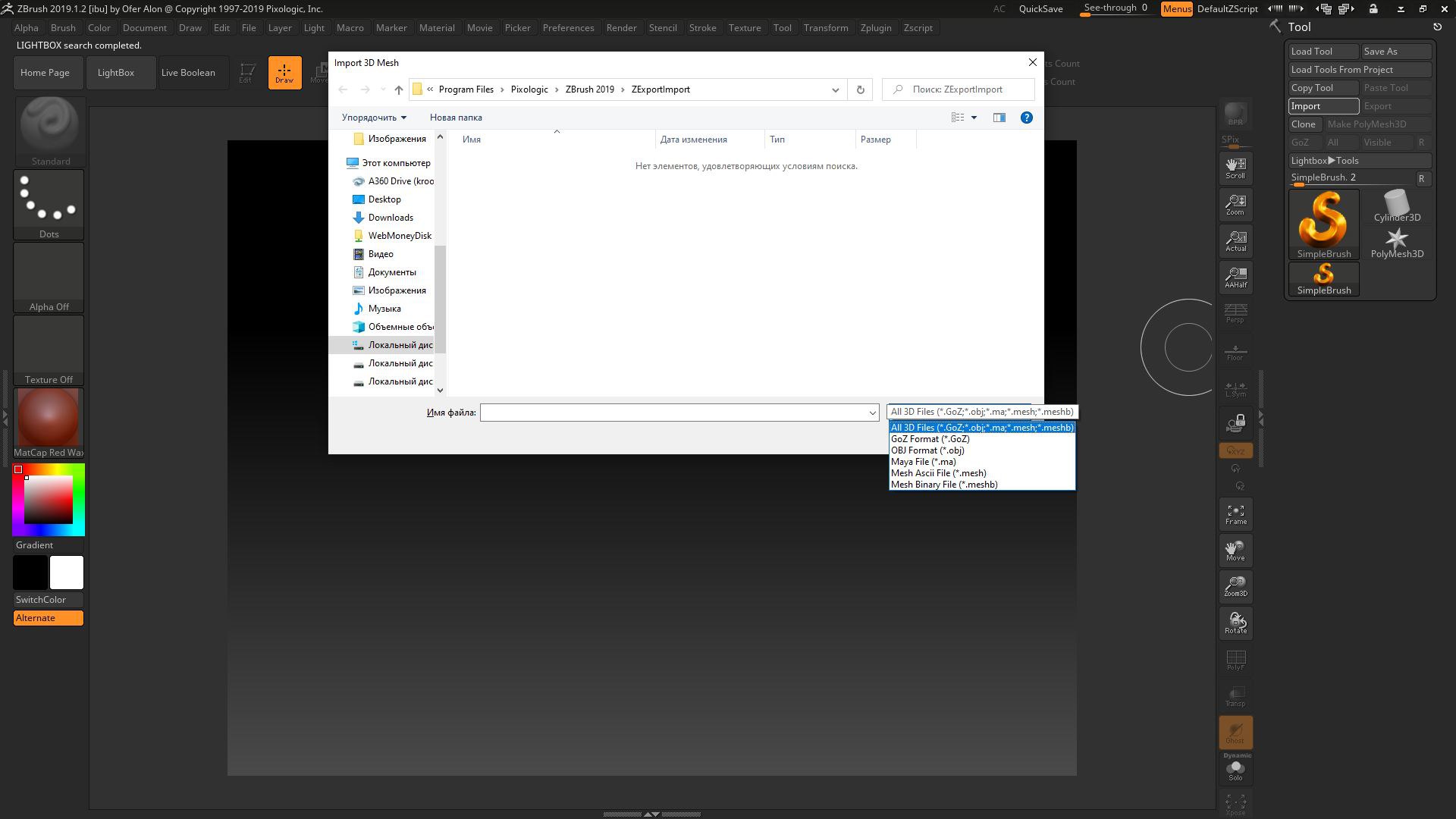
Task: Toggle the Floor grid button
Action: click(1235, 352)
